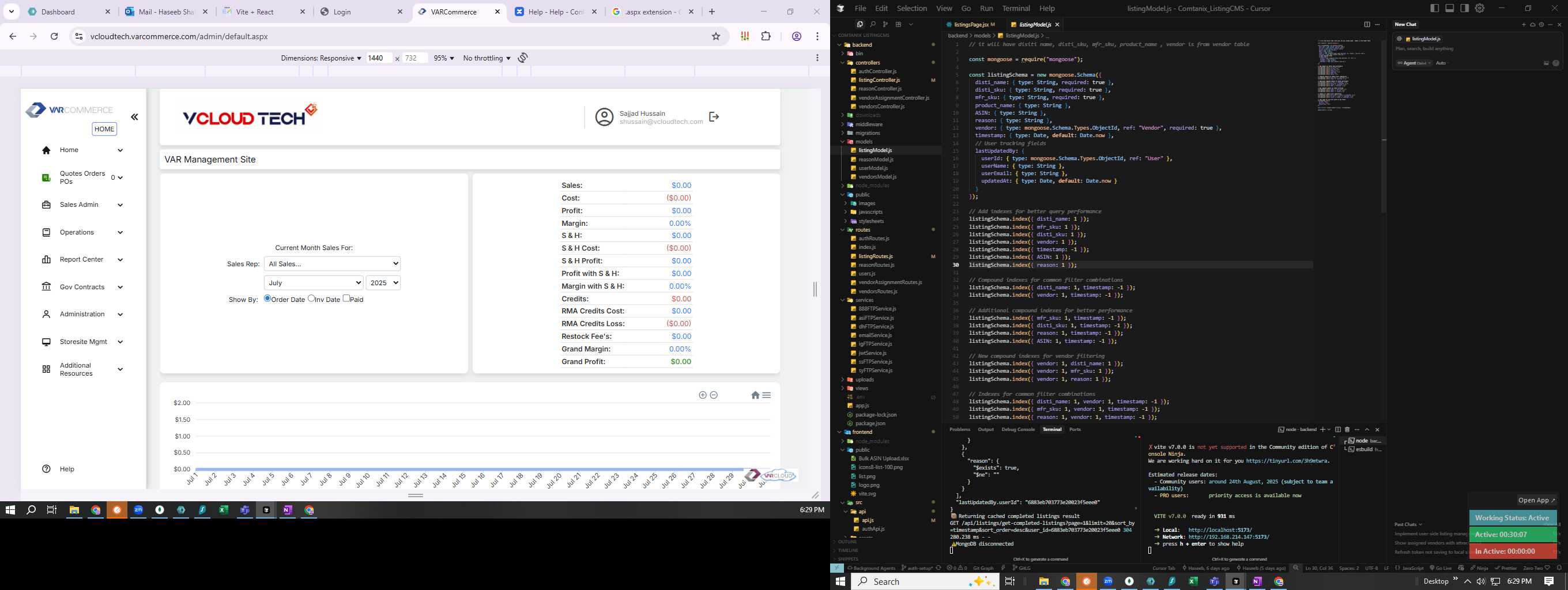Open the Selection menu in Cursor

tap(912, 9)
